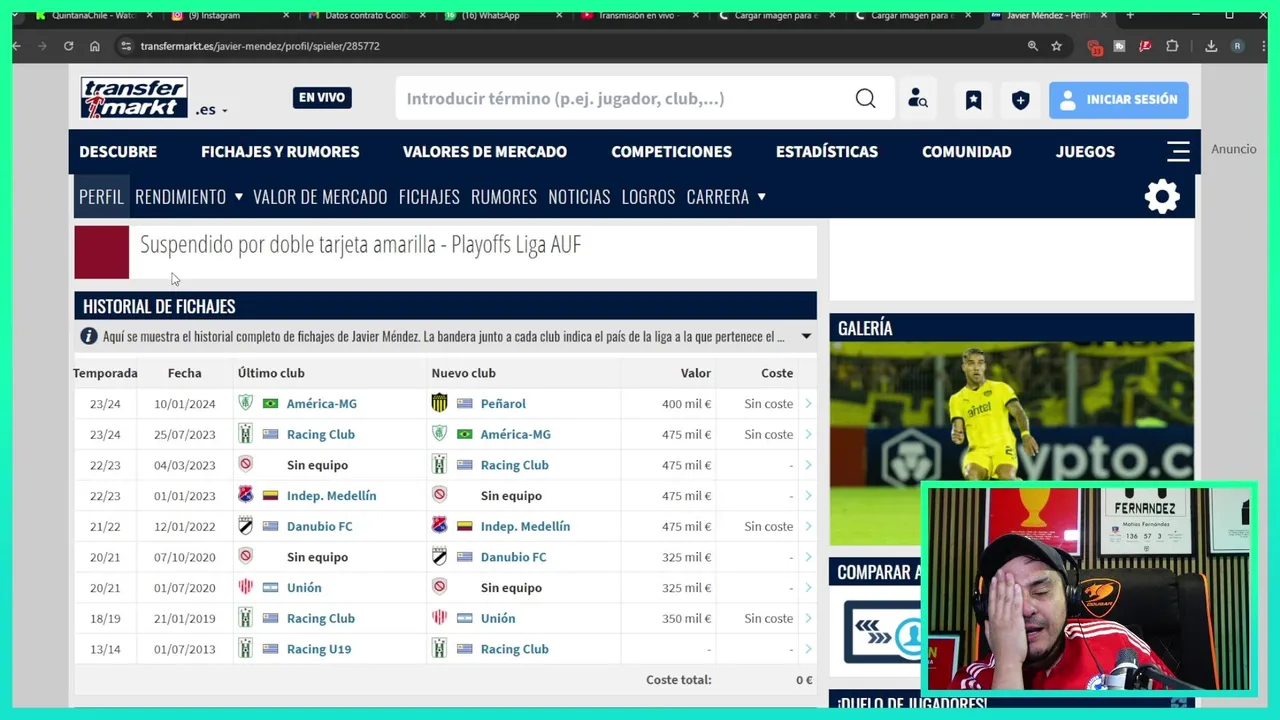Open Indep. Medellín link in 12/01/2022 row
Image resolution: width=1280 pixels, height=720 pixels.
pyautogui.click(x=525, y=526)
